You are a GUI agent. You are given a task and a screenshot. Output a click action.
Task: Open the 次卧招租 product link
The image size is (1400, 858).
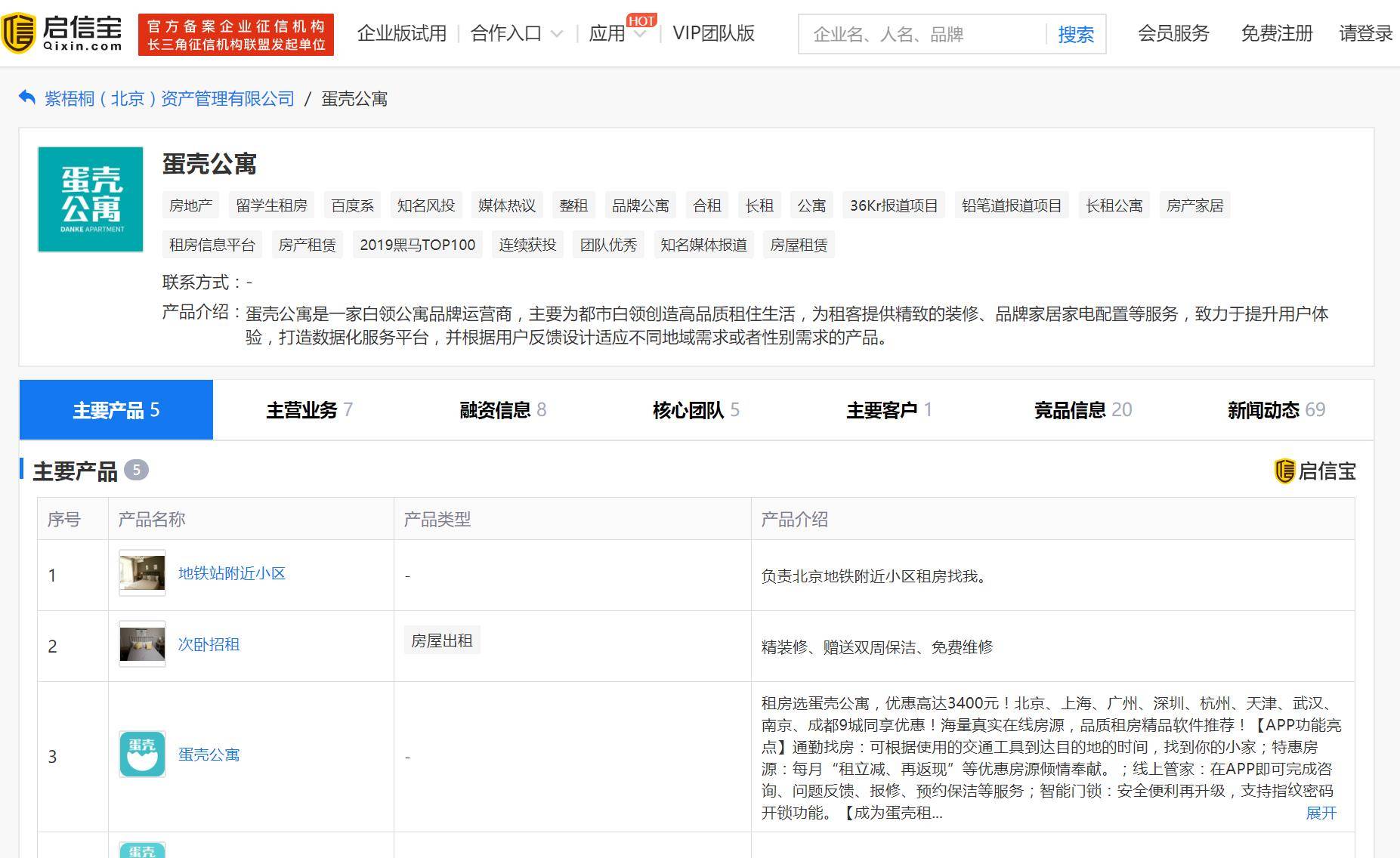[x=209, y=644]
